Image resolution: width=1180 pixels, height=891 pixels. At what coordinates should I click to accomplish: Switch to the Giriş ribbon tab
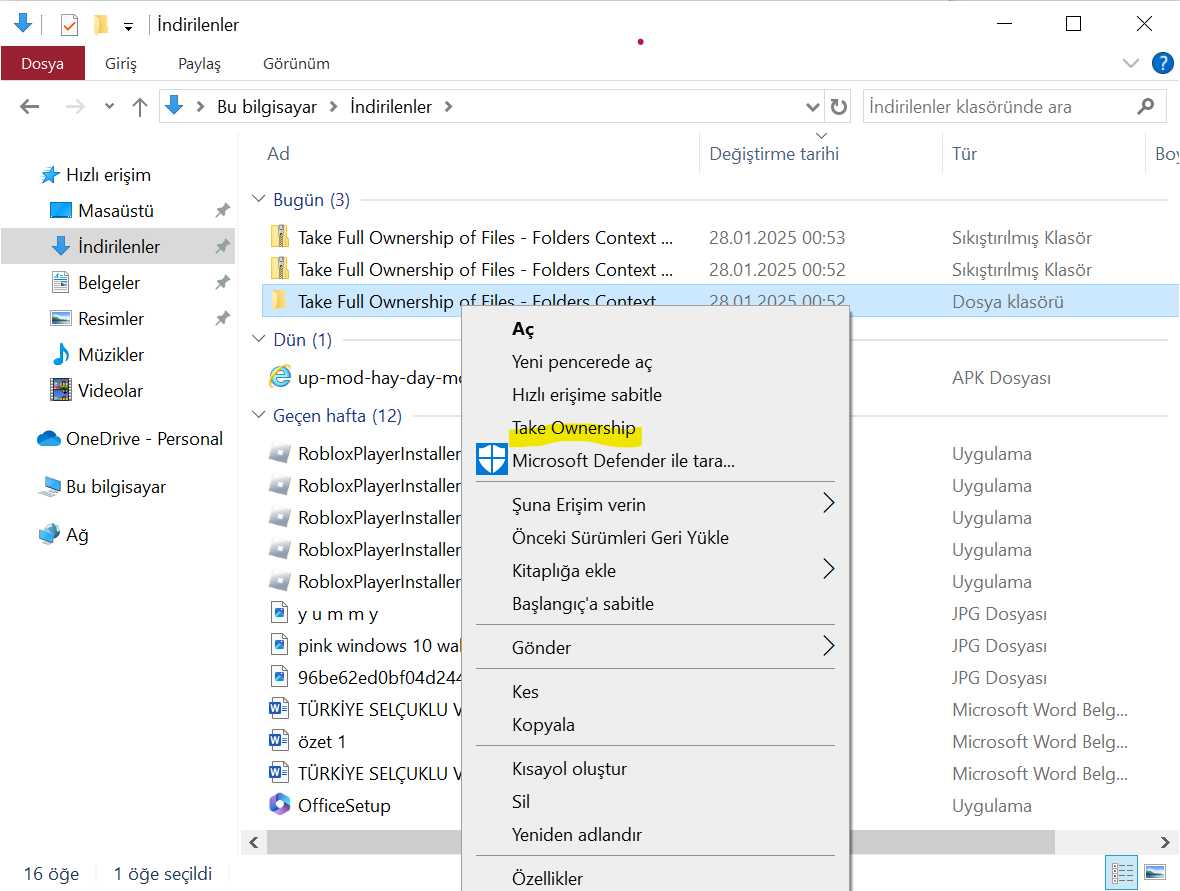click(x=120, y=63)
